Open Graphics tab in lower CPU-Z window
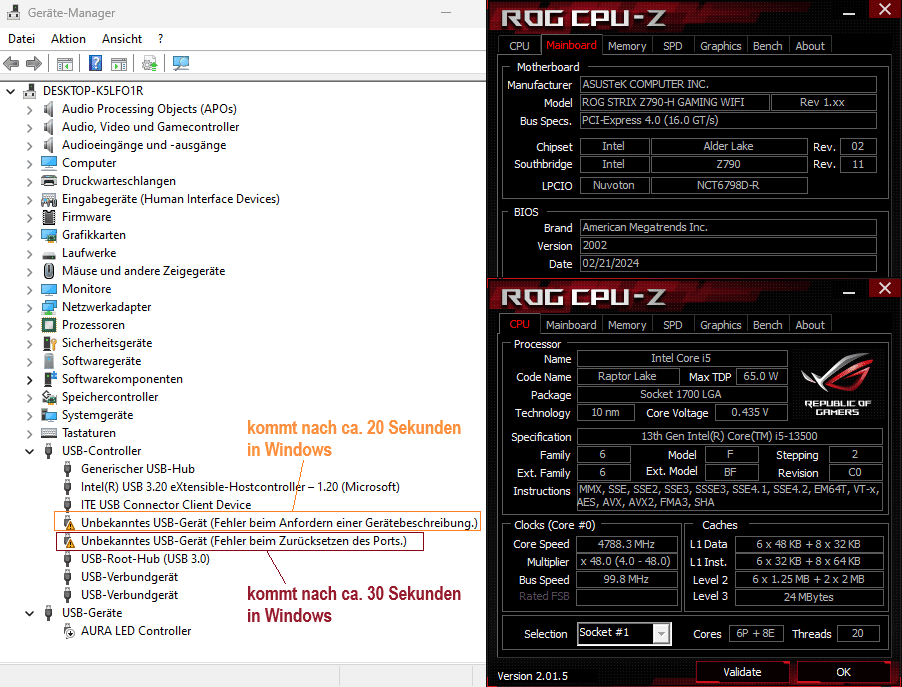This screenshot has height=687, width=902. coord(720,325)
